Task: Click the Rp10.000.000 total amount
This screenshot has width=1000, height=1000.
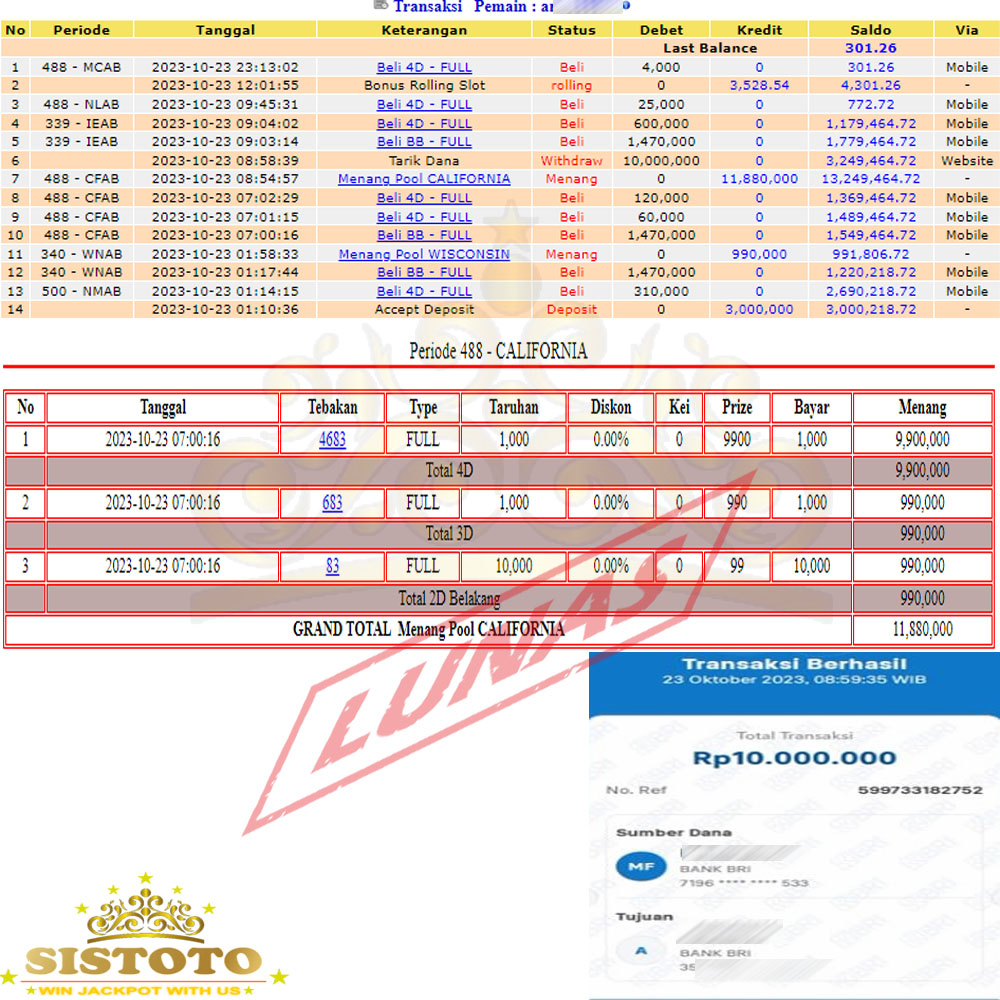Action: 794,758
